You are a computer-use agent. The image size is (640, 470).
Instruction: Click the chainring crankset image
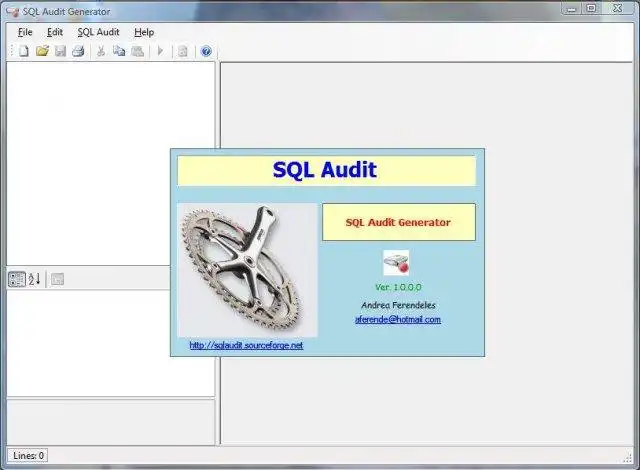pyautogui.click(x=247, y=270)
